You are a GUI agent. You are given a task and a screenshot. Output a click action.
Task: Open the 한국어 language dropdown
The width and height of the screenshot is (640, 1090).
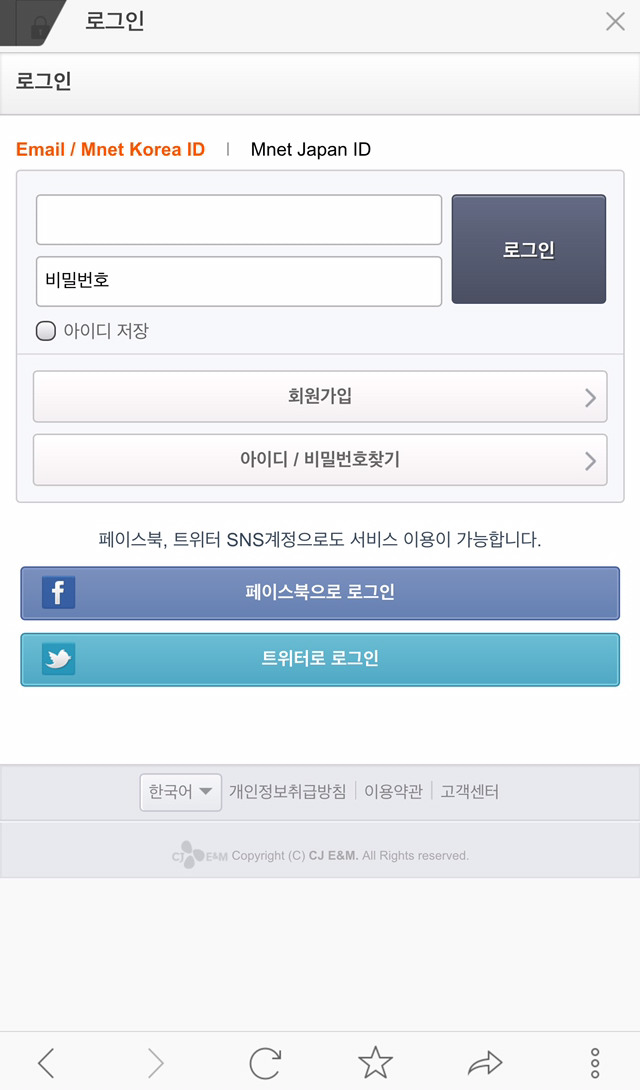180,791
